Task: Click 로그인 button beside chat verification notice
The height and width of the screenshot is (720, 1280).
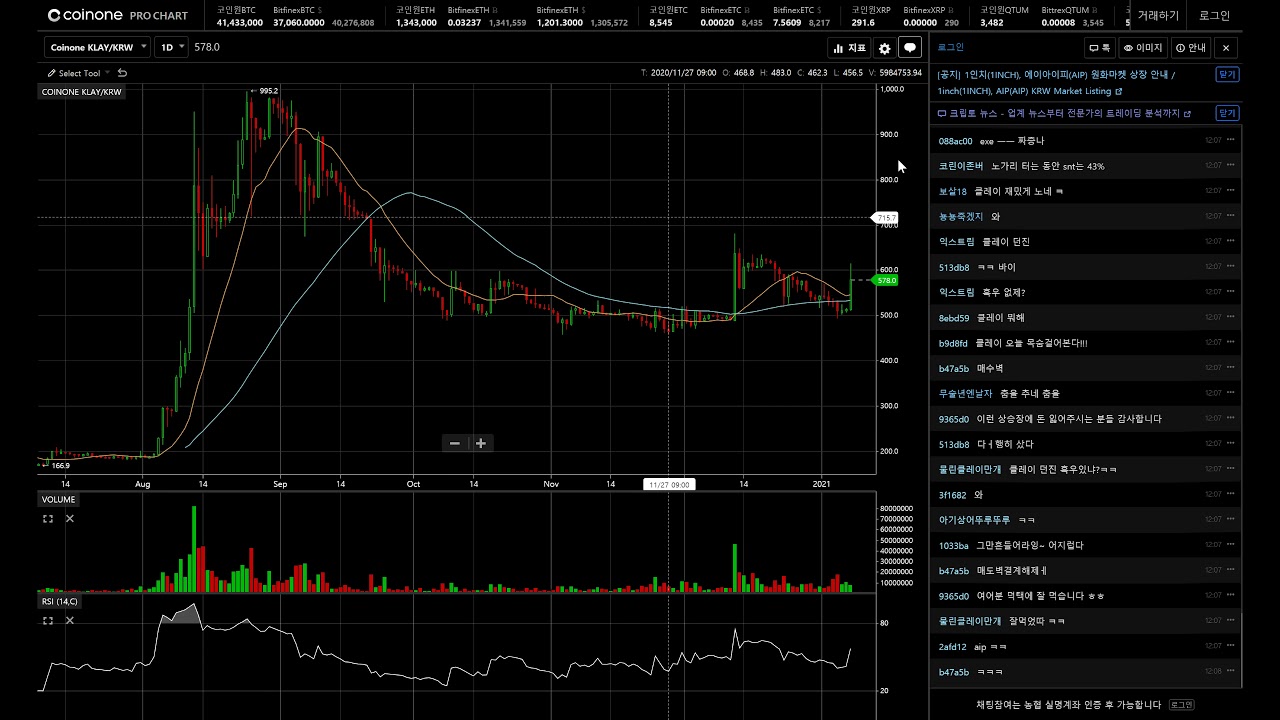Action: tap(1182, 705)
